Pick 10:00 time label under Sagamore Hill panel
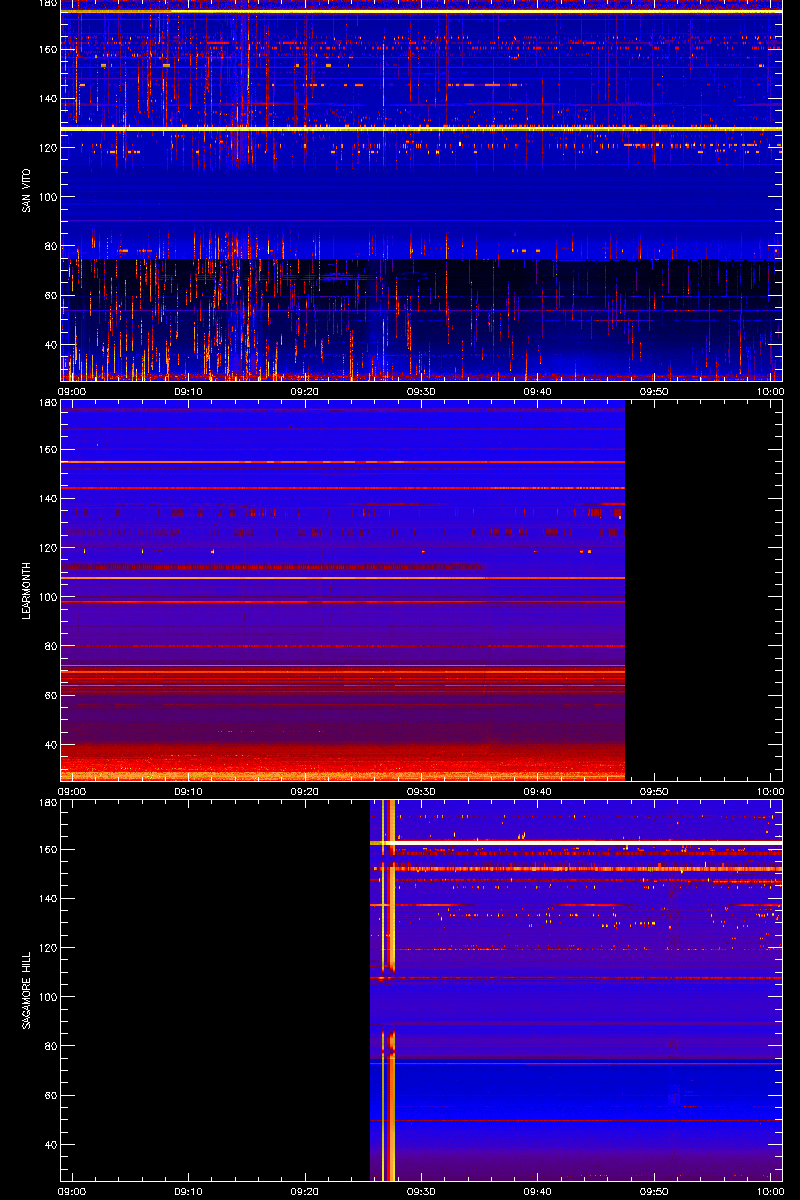Screen dimensions: 800x1200 (x=770, y=1191)
